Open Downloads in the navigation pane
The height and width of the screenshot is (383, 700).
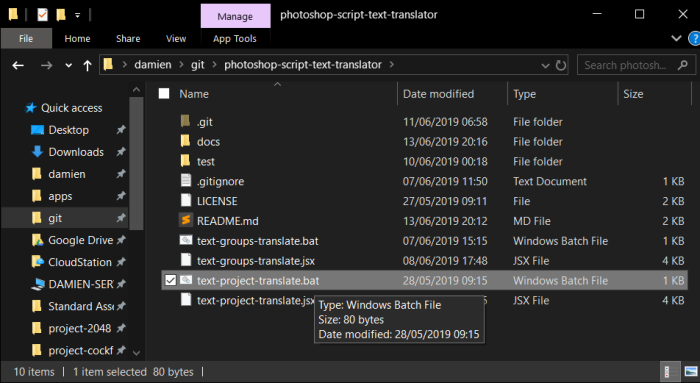(x=76, y=152)
